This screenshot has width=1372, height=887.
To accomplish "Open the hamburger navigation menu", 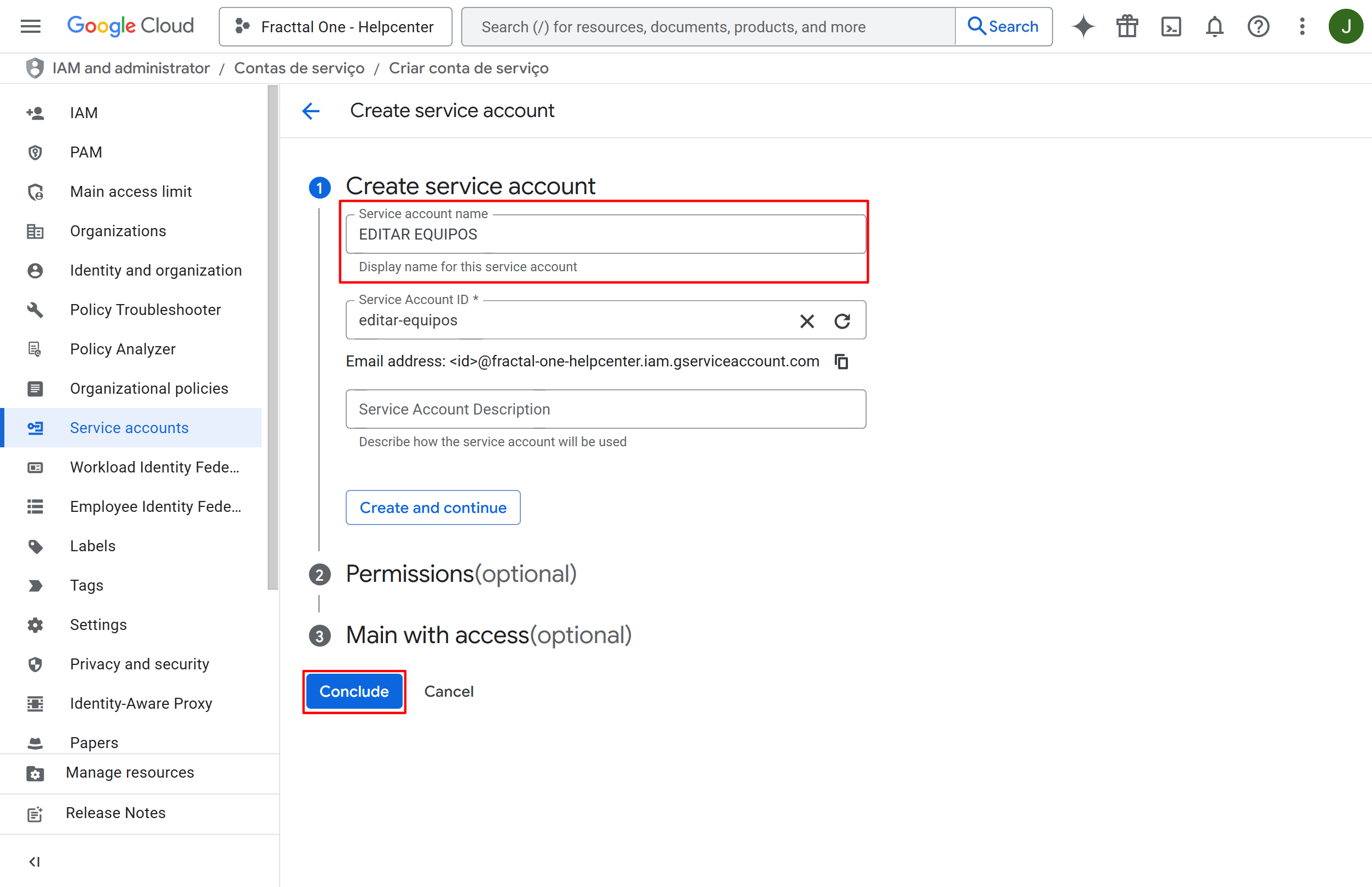I will (x=30, y=26).
